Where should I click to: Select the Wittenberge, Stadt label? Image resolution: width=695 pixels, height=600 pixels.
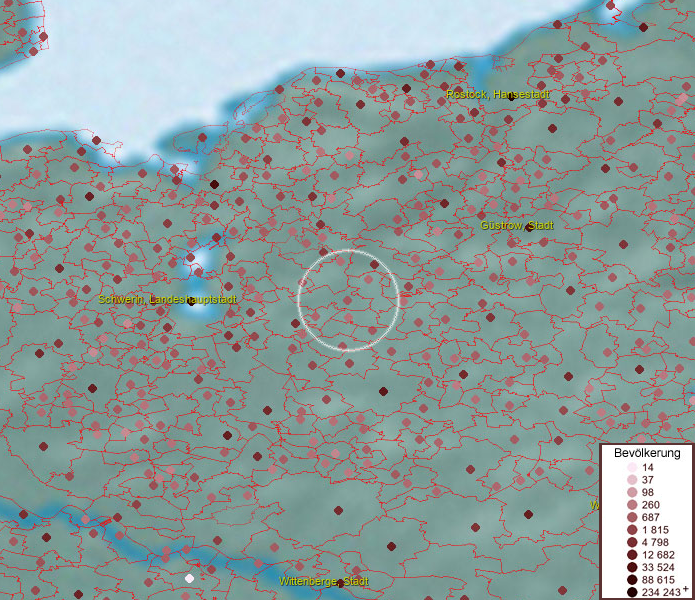click(x=323, y=581)
